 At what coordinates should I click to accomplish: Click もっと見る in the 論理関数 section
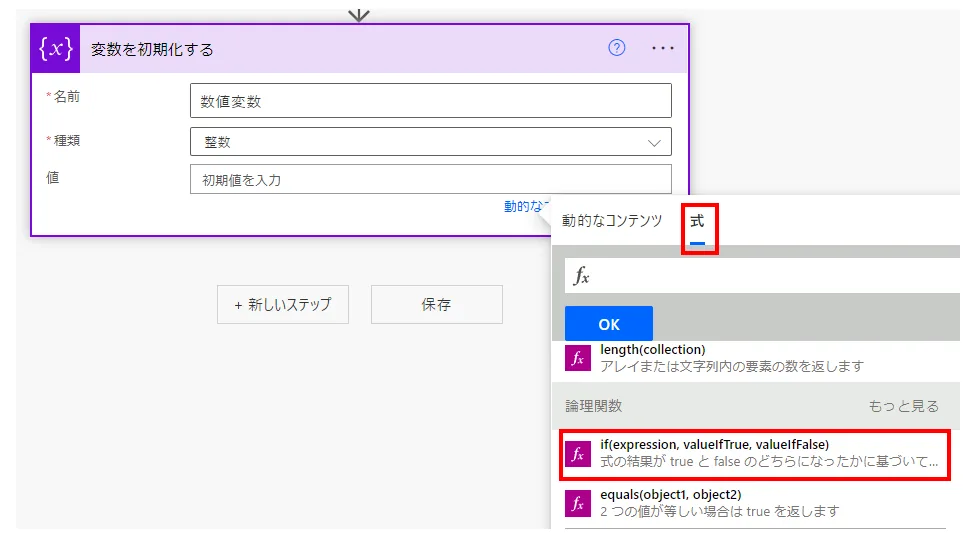tap(903, 406)
